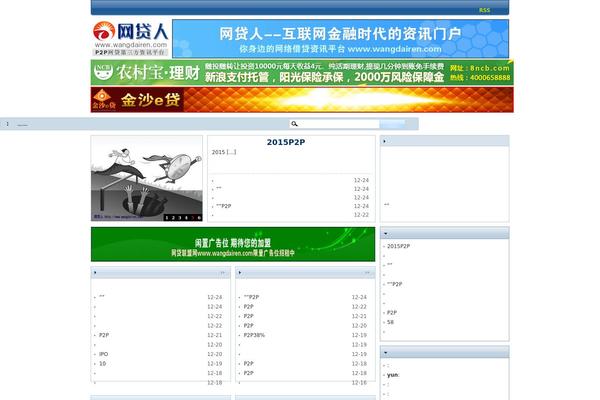This screenshot has height=400, width=600.
Task: Click the 网贷人 site logo
Action: tap(130, 39)
